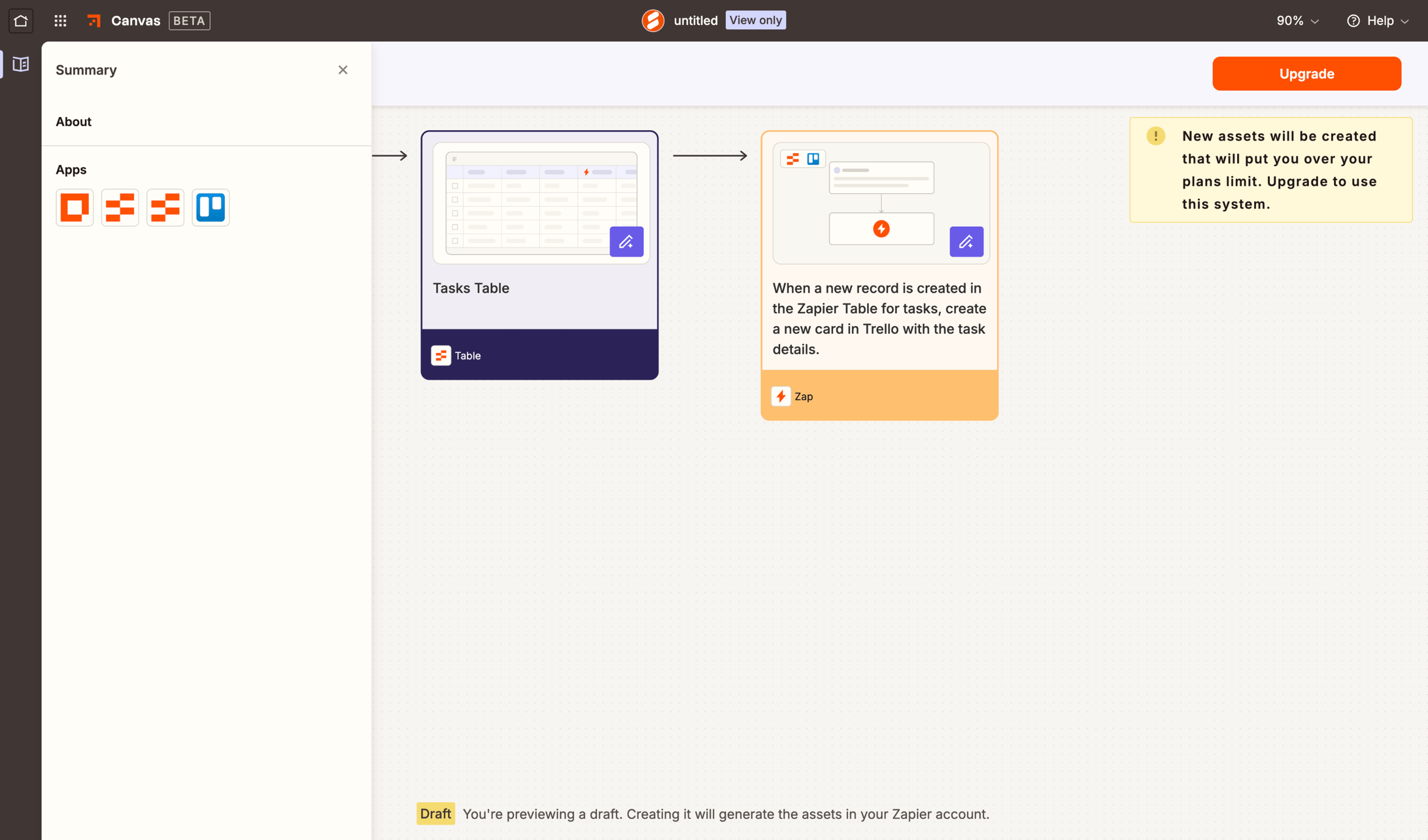Open the Zap workflow preview thumbnail
The width and height of the screenshot is (1428, 840).
click(881, 203)
